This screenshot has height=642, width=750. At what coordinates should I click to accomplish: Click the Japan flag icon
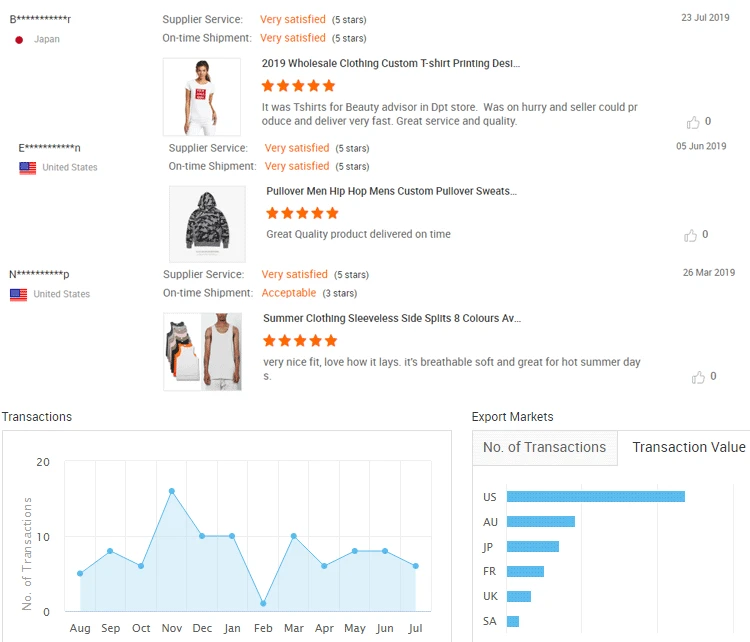(19, 40)
